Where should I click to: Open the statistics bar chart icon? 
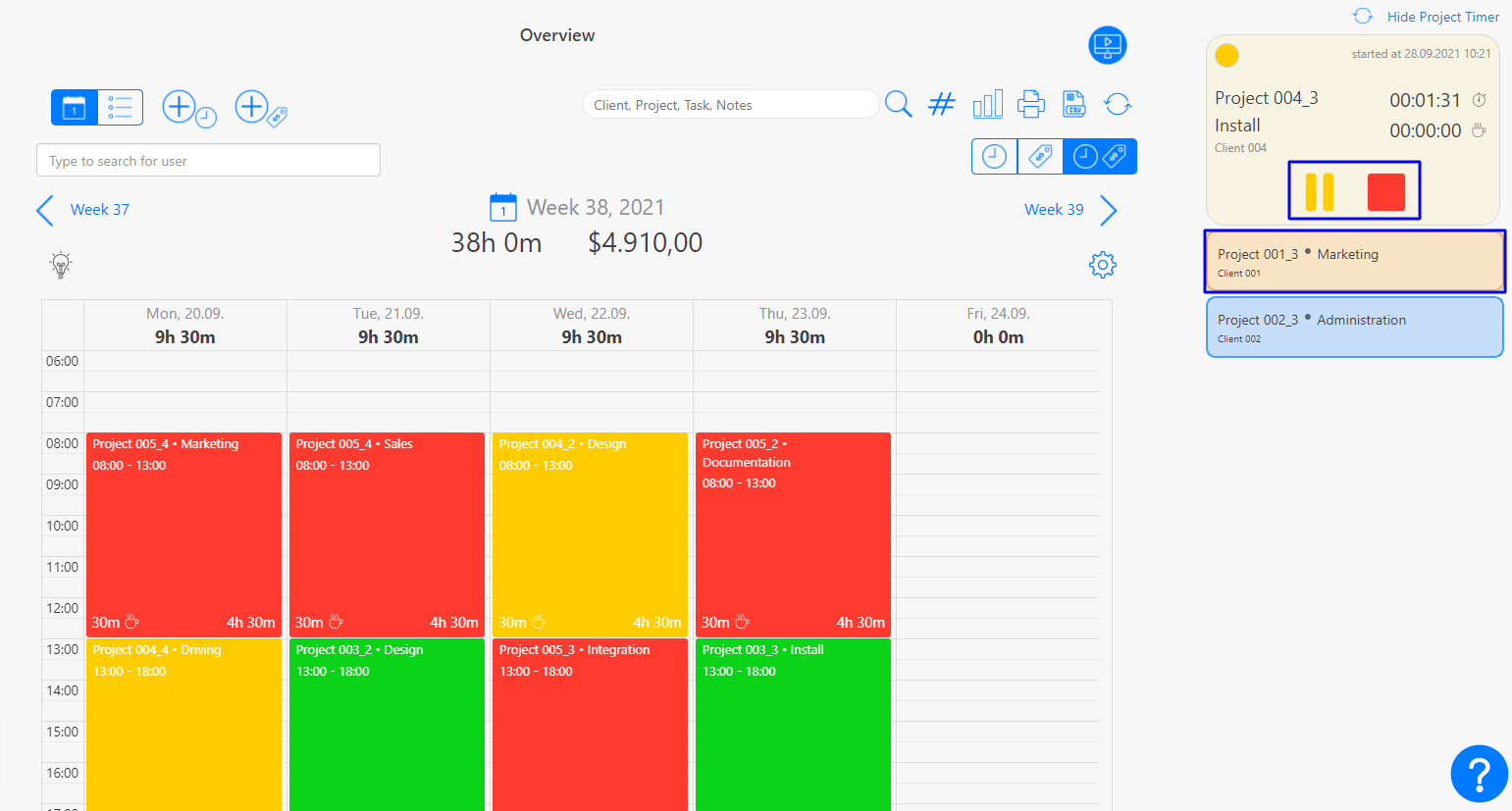coord(987,104)
